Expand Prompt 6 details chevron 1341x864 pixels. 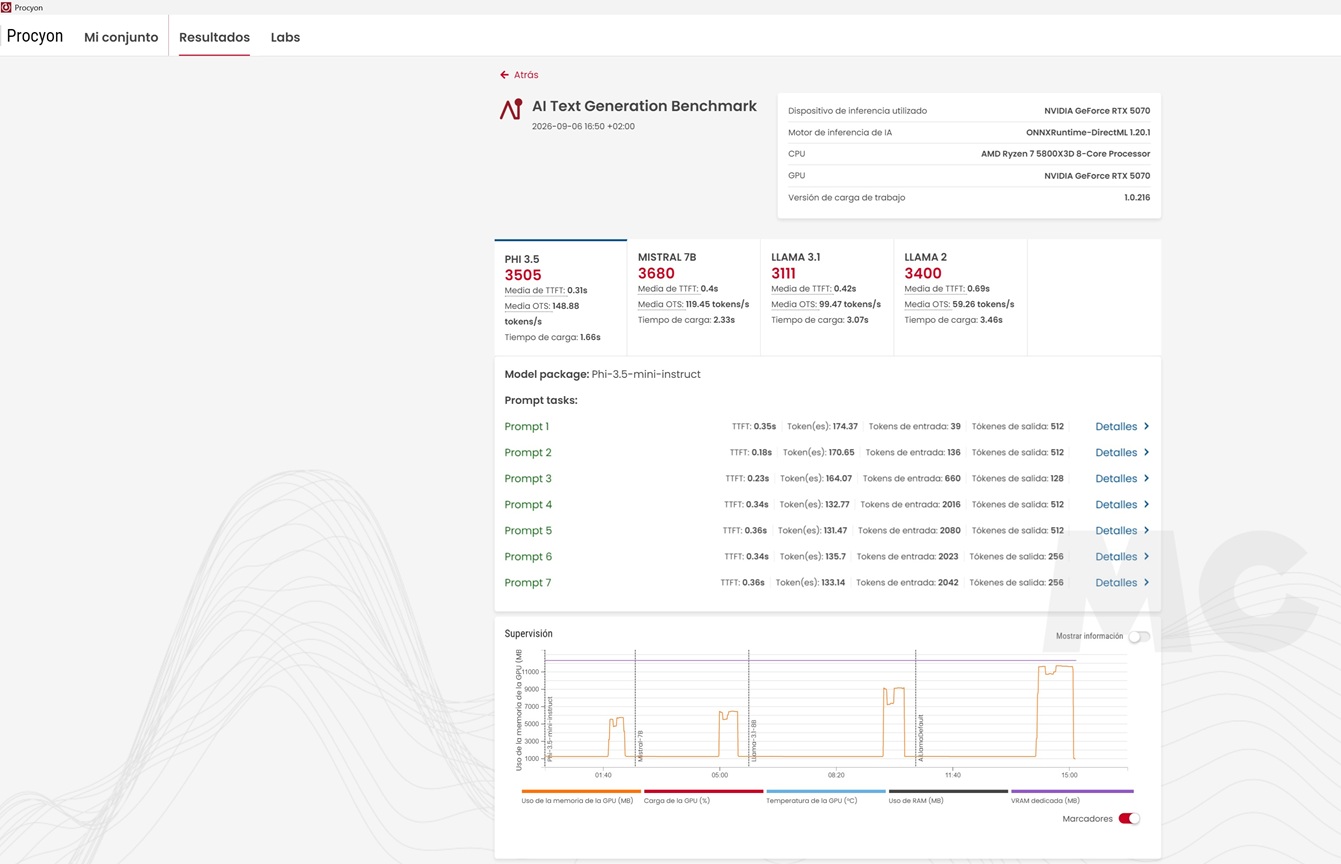click(1146, 556)
